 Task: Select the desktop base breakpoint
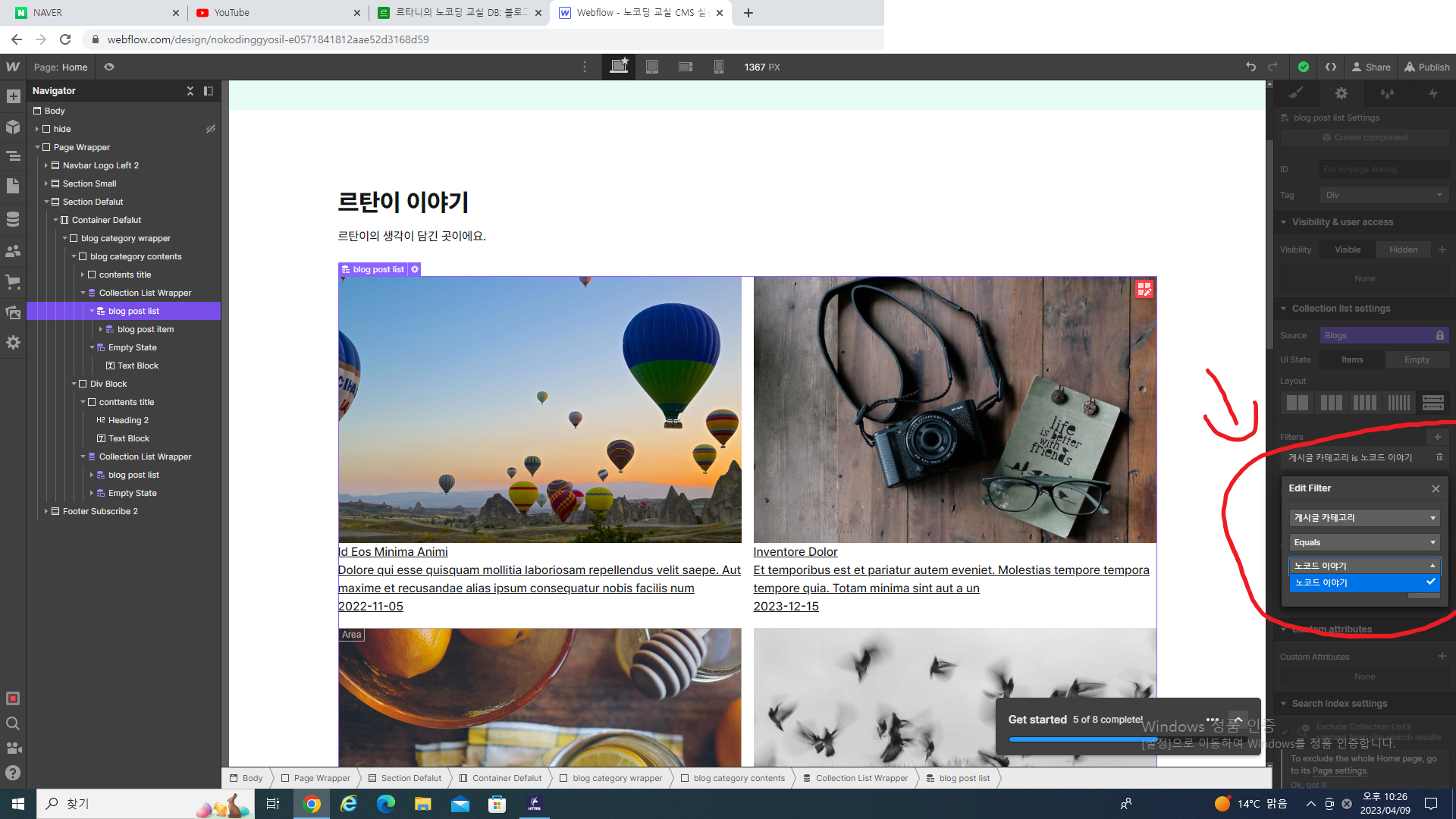619,67
